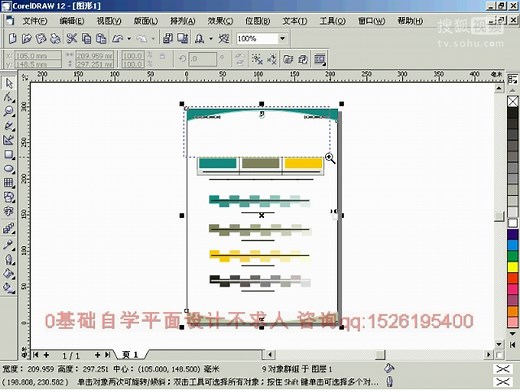This screenshot has height=390, width=520.
Task: Click the Import toolbar icon
Action: pos(168,39)
